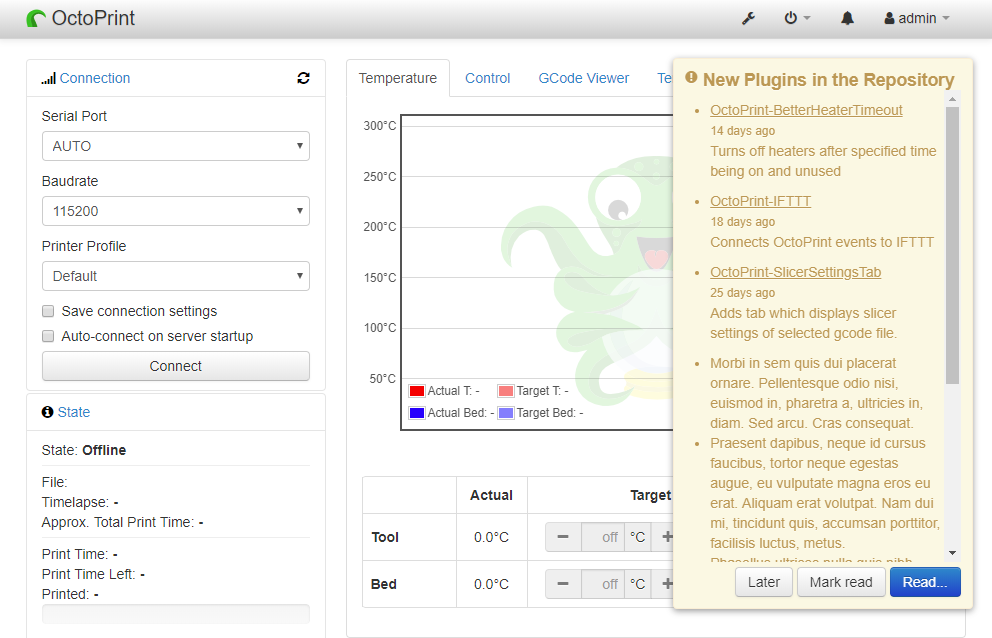Click the Connect button

click(176, 366)
